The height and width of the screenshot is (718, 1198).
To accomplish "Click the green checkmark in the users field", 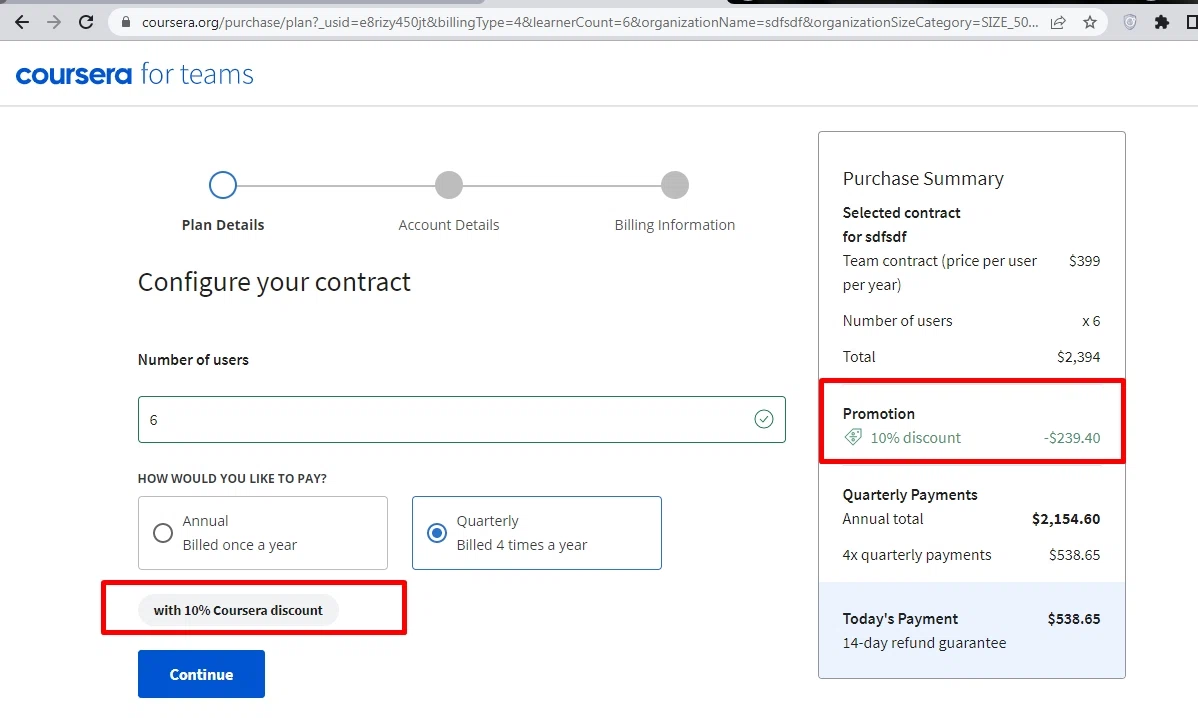I will tap(764, 420).
